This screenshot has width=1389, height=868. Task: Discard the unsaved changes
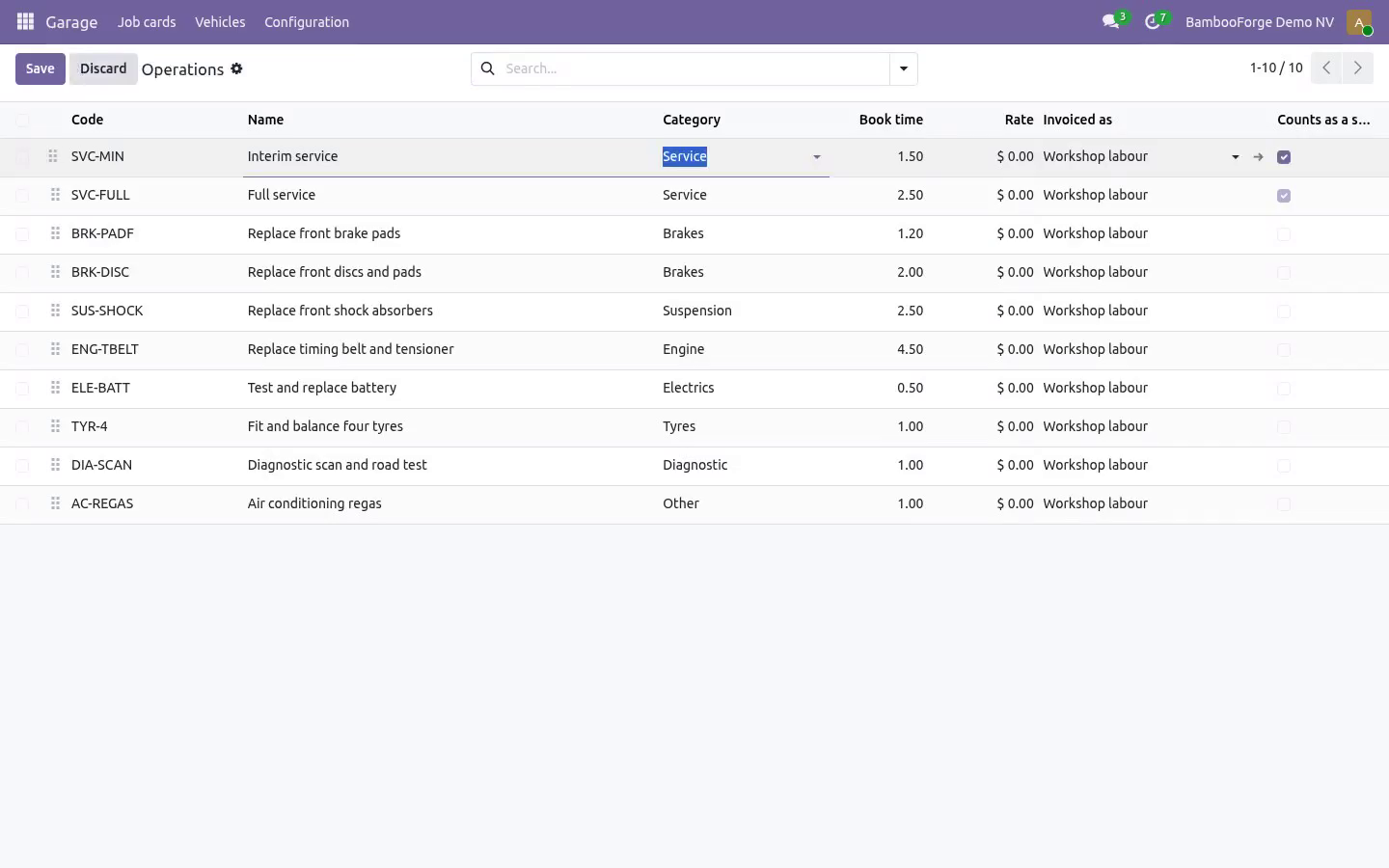pos(103,68)
